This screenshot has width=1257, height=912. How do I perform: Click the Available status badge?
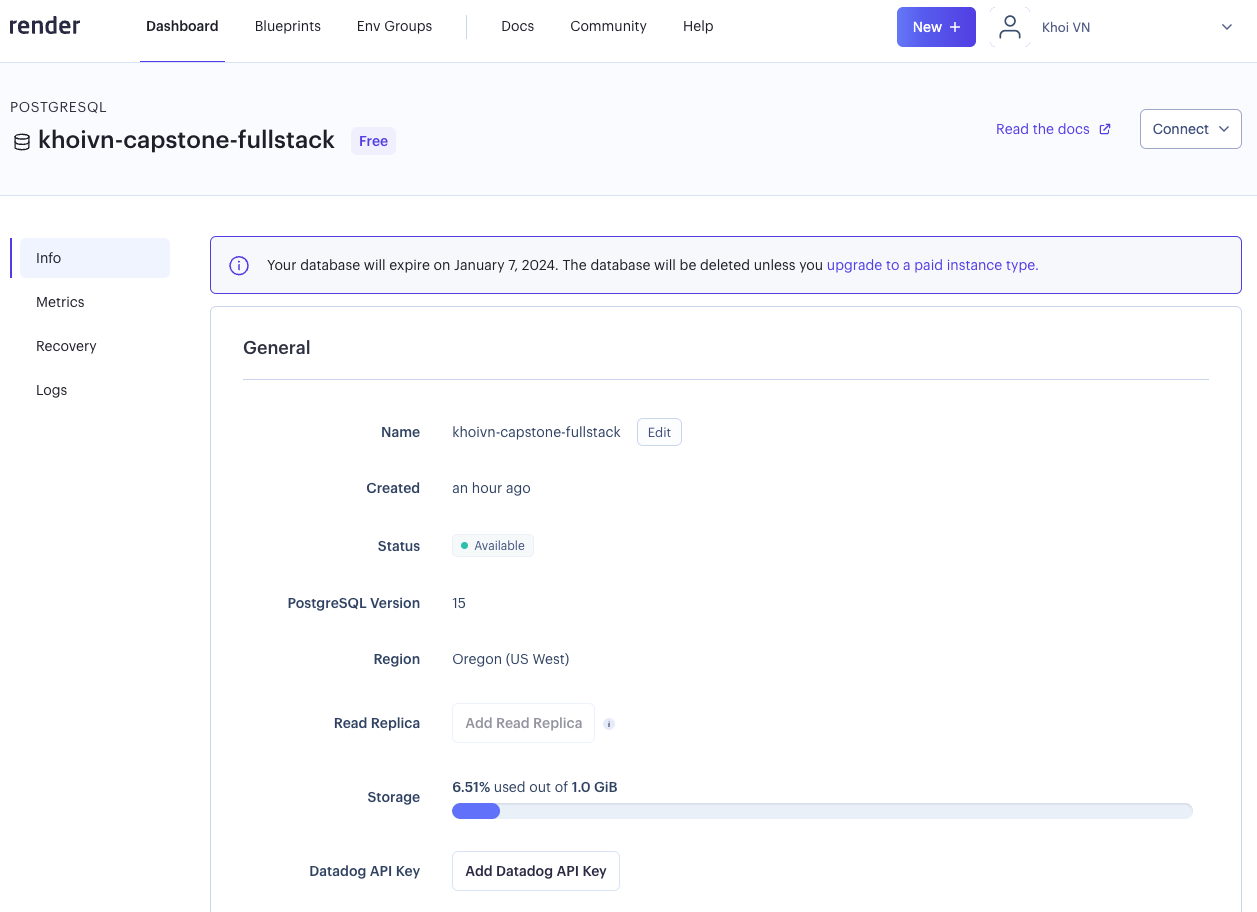493,546
